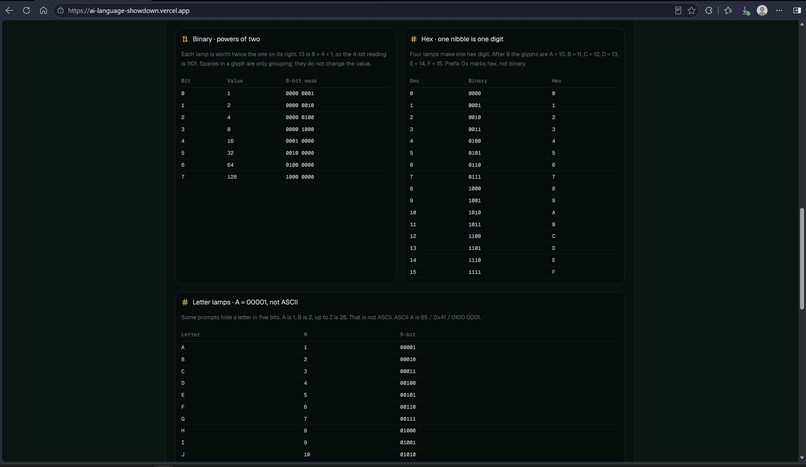Open the three-dot settings and more menu
This screenshot has width=806, height=467.
pos(779,10)
